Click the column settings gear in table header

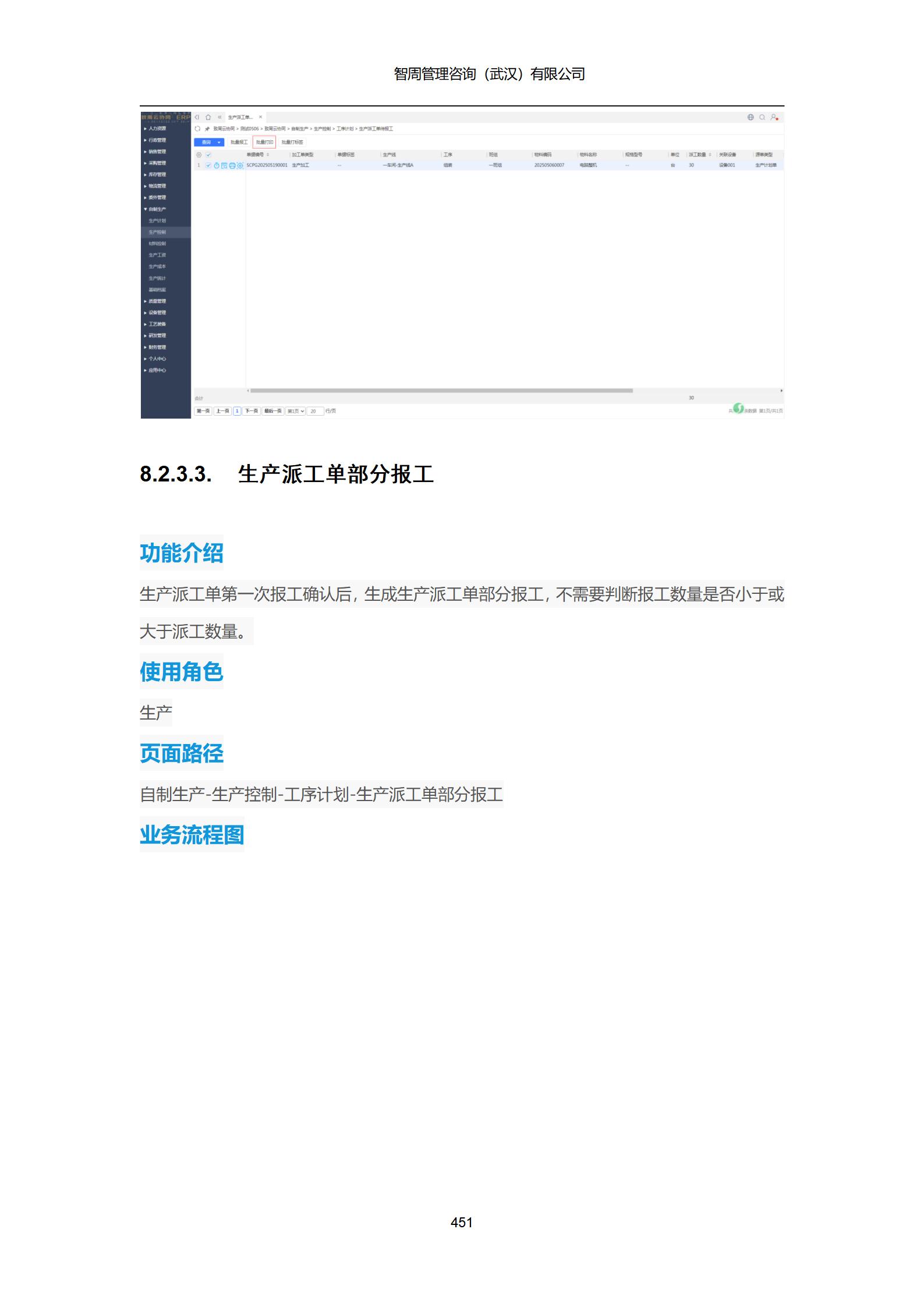(x=199, y=155)
